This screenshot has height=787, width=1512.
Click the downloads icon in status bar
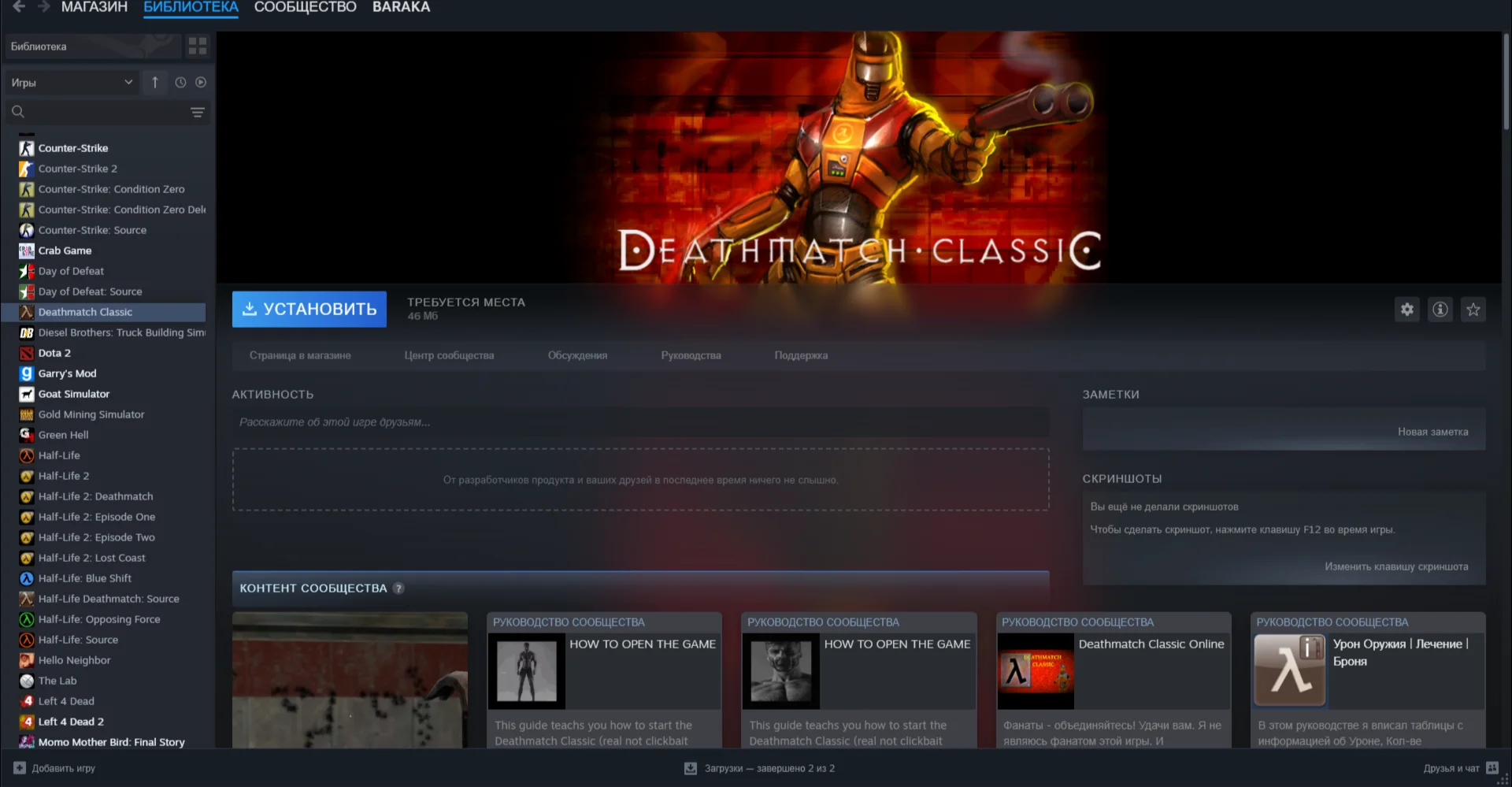[x=691, y=767]
